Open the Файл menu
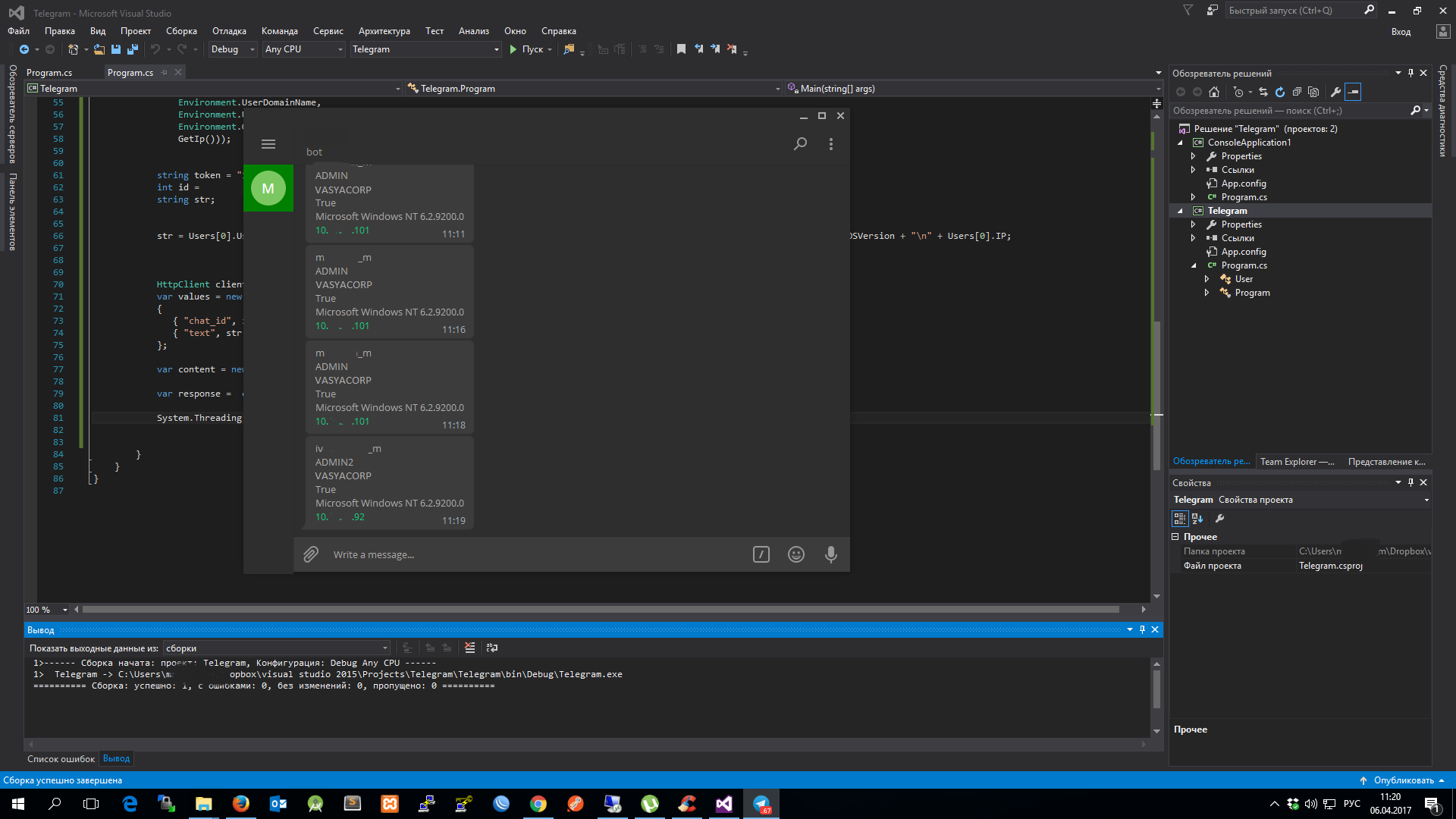This screenshot has height=819, width=1456. click(x=18, y=31)
